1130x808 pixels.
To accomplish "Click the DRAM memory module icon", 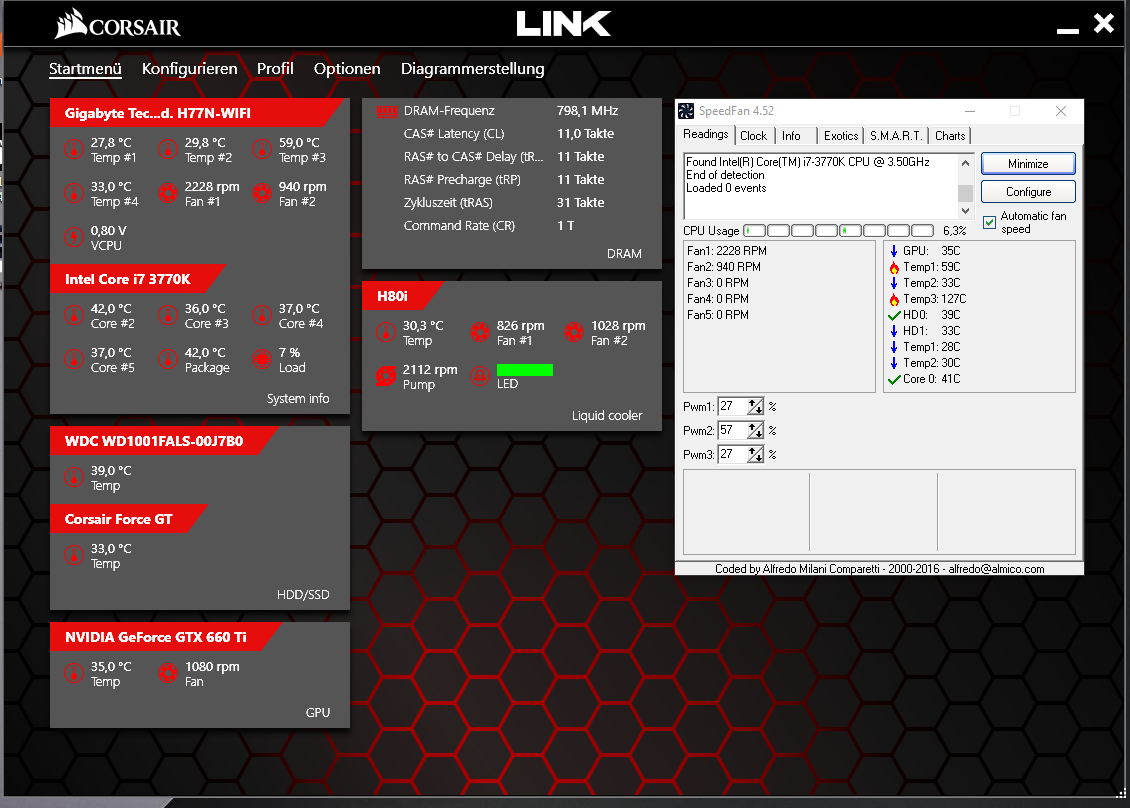I will (x=388, y=112).
